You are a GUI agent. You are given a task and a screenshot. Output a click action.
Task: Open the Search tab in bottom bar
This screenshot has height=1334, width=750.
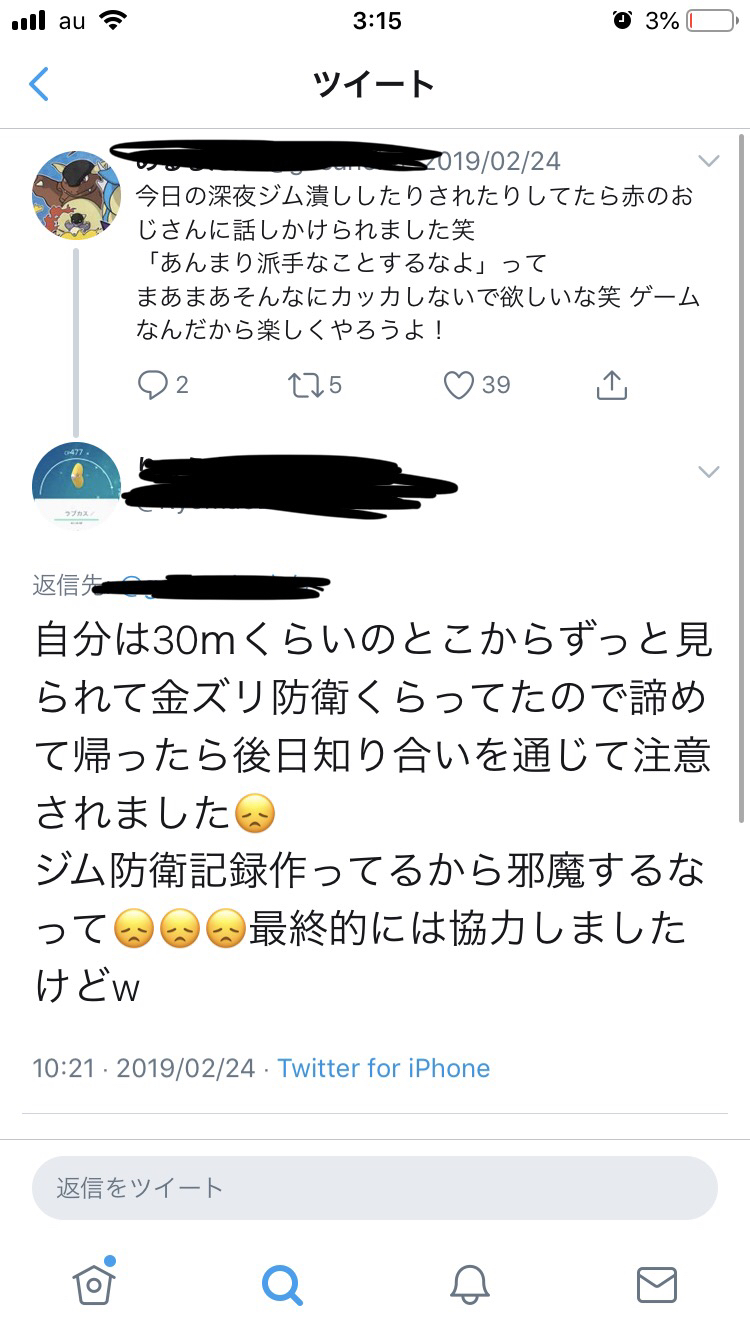click(281, 1284)
